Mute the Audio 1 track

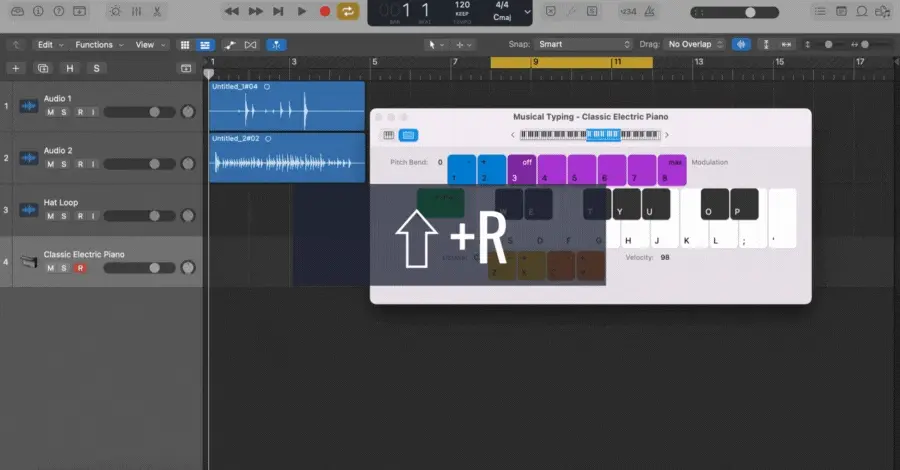[51, 112]
